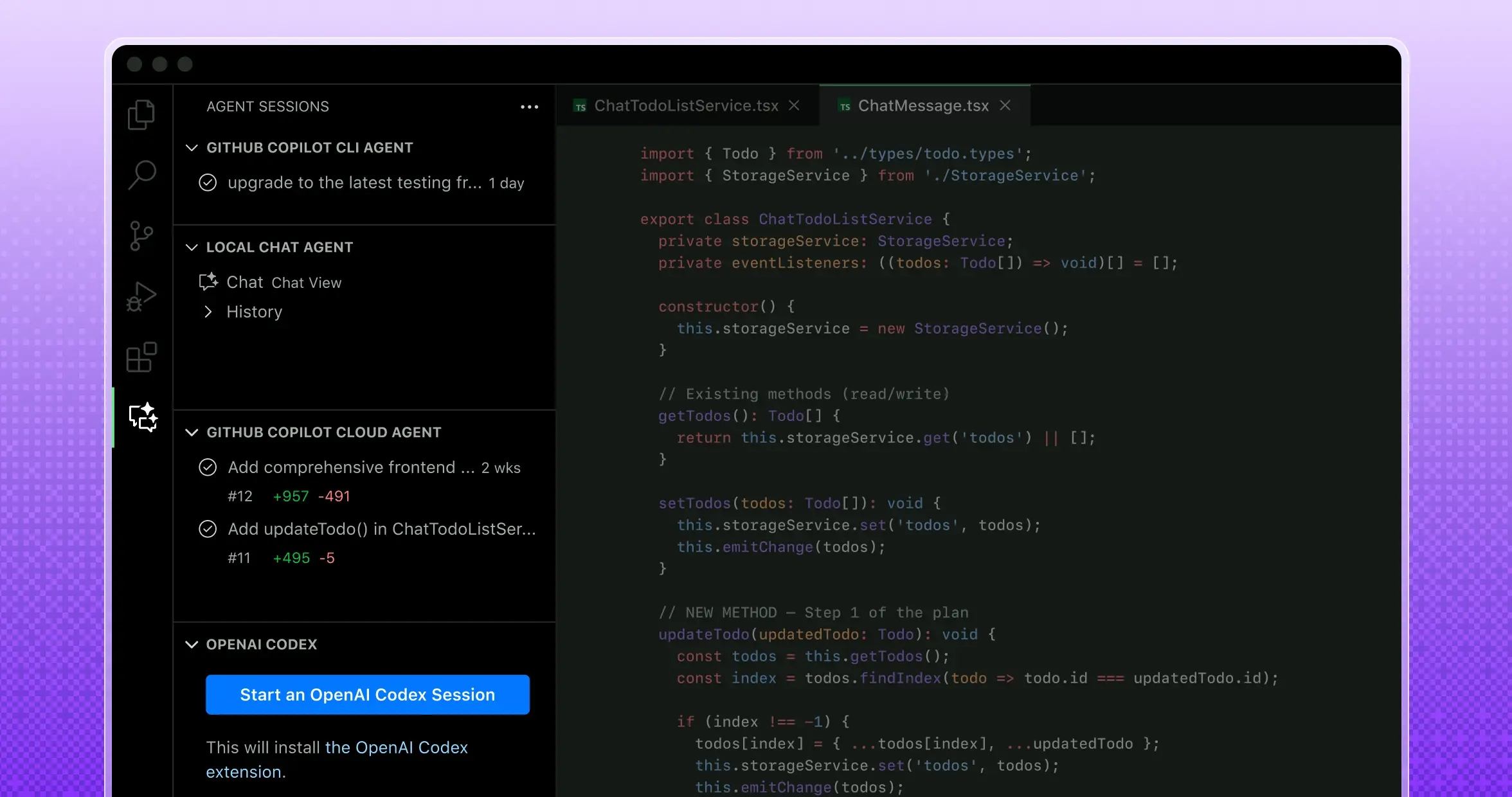Collapse the Local Chat Agent section
1512x797 pixels.
point(192,247)
